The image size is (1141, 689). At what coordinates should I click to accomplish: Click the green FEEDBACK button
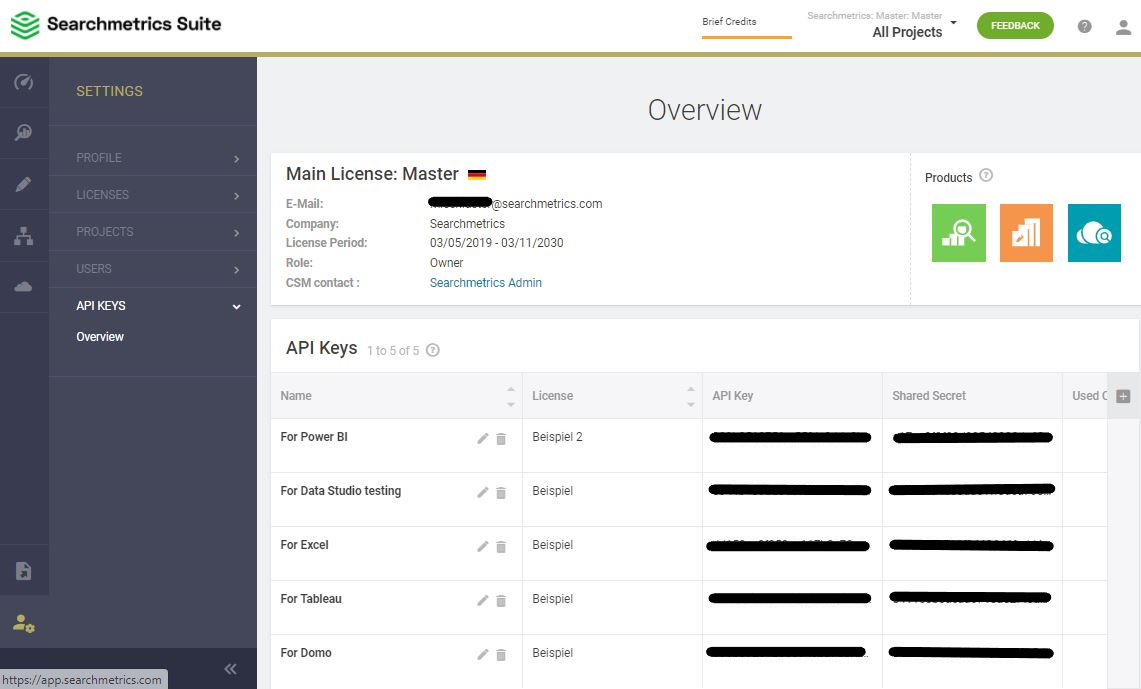1015,25
